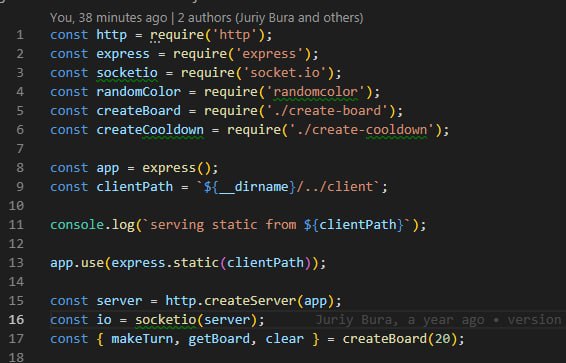Click 'console' on line 11

pyautogui.click(x=77, y=224)
